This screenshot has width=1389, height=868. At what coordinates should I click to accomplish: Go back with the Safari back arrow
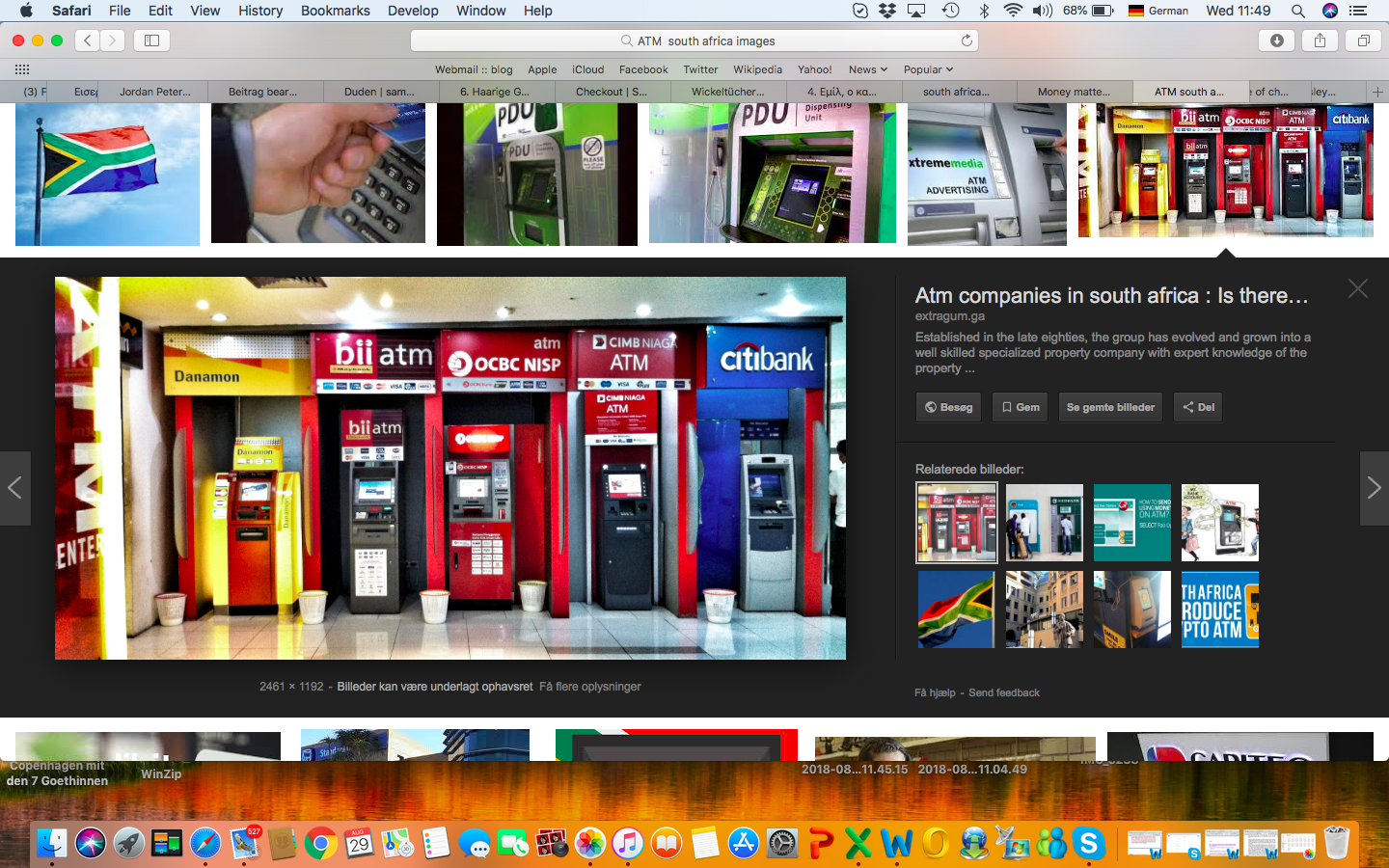[x=88, y=41]
